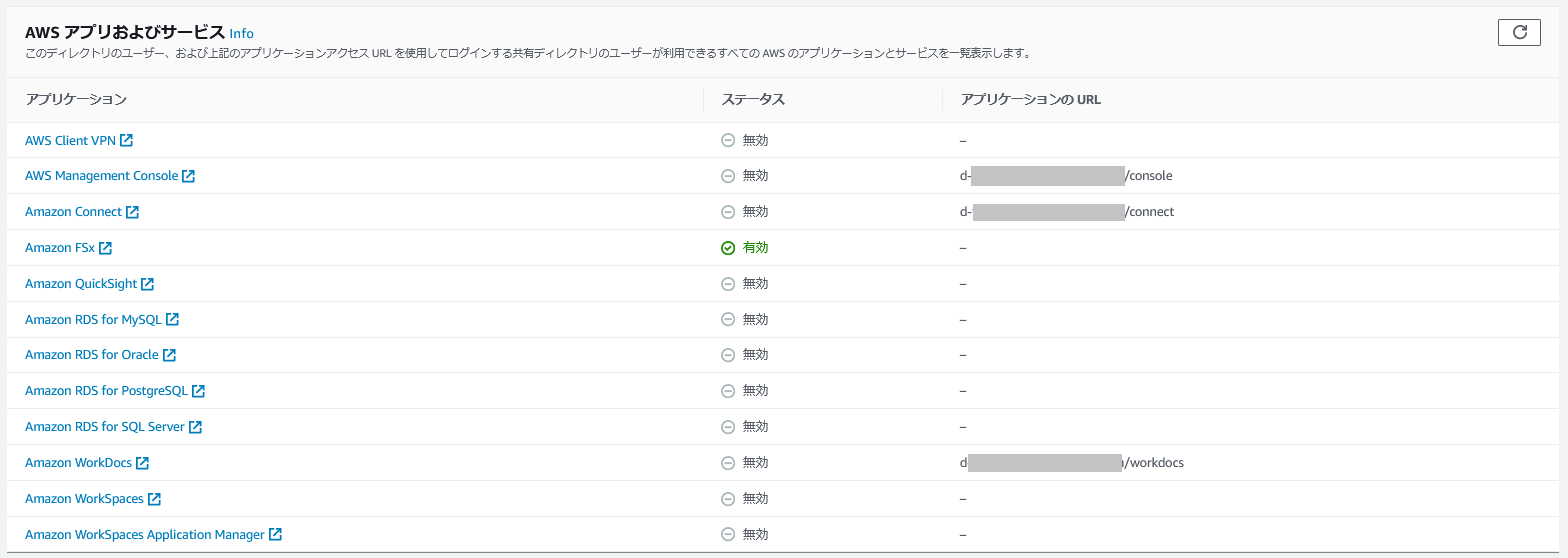Click the /workdocs application URL

coord(1072,463)
